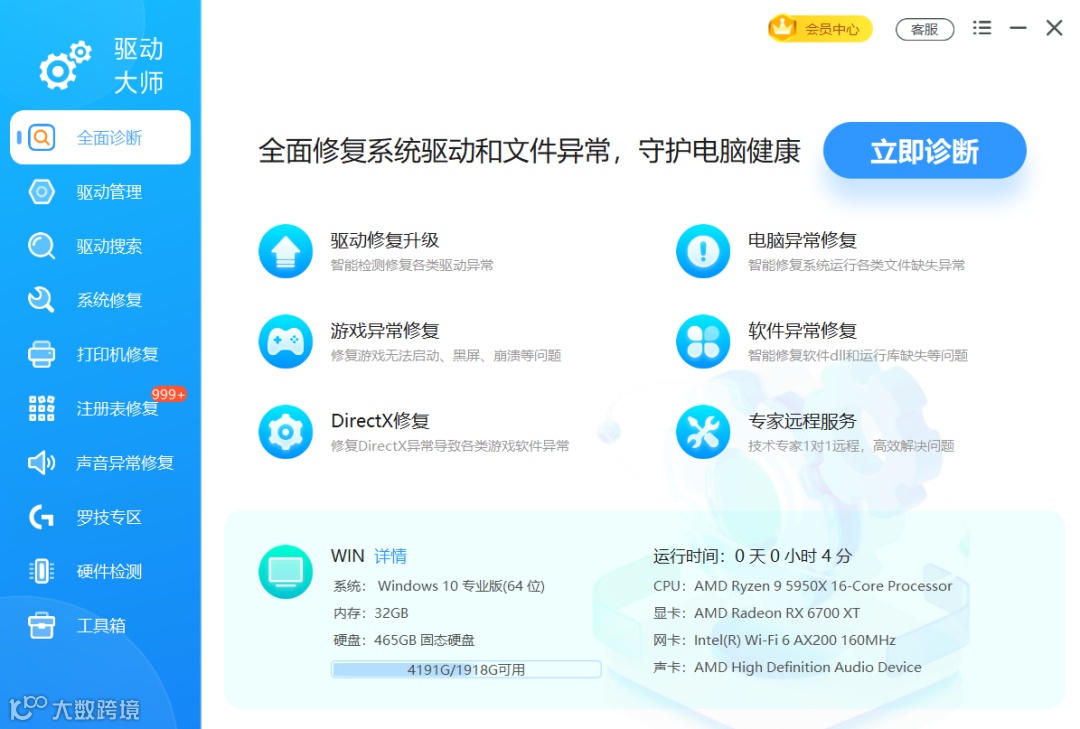Contact support via 客服 button
The width and height of the screenshot is (1080, 729).
[924, 29]
